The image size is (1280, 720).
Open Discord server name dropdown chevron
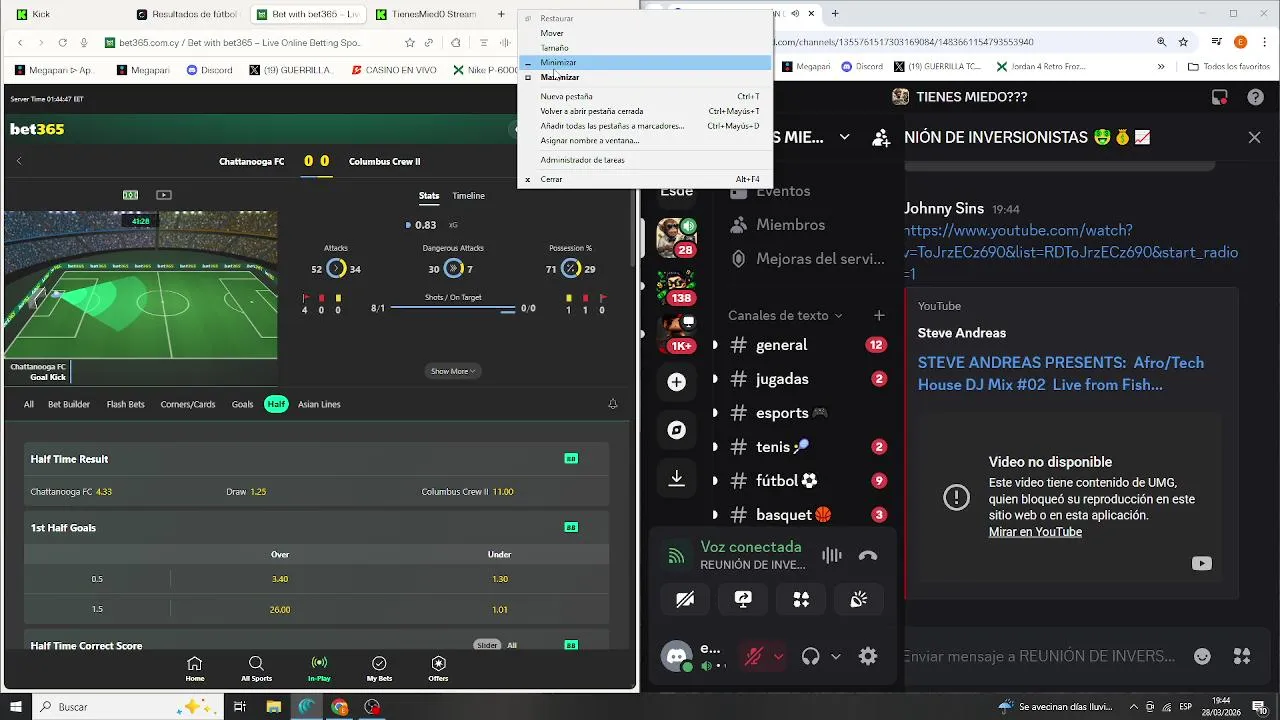pyautogui.click(x=845, y=138)
